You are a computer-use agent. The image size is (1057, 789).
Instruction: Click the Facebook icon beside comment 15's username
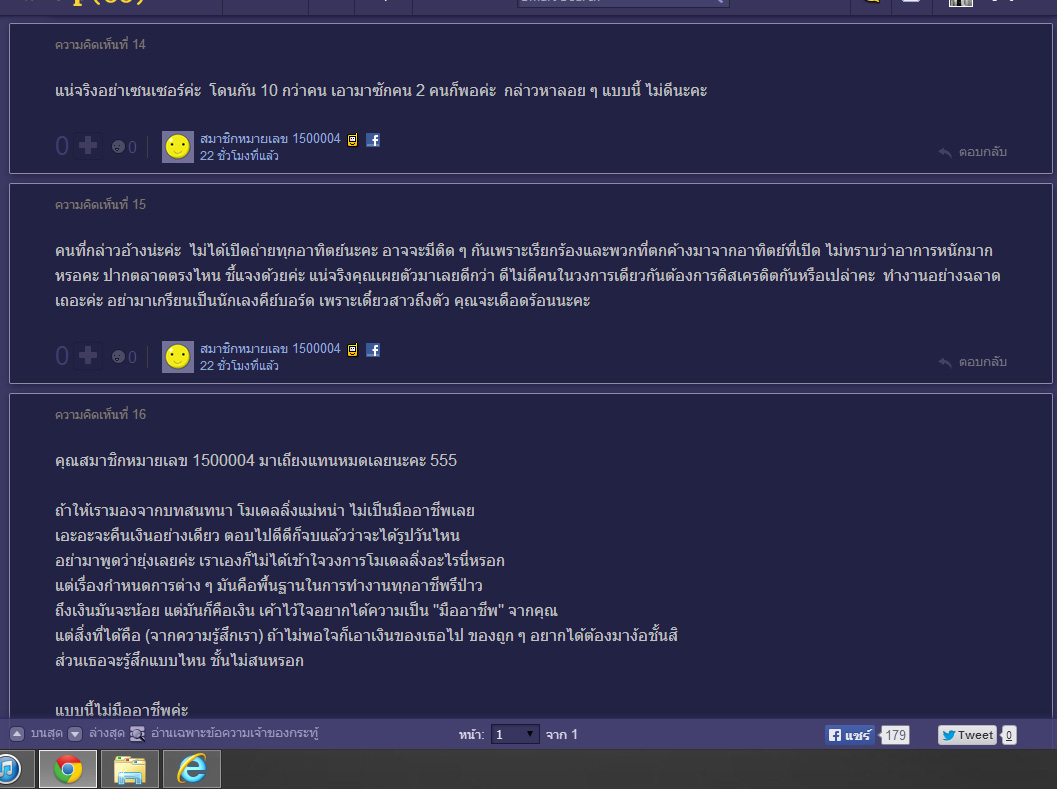373,349
